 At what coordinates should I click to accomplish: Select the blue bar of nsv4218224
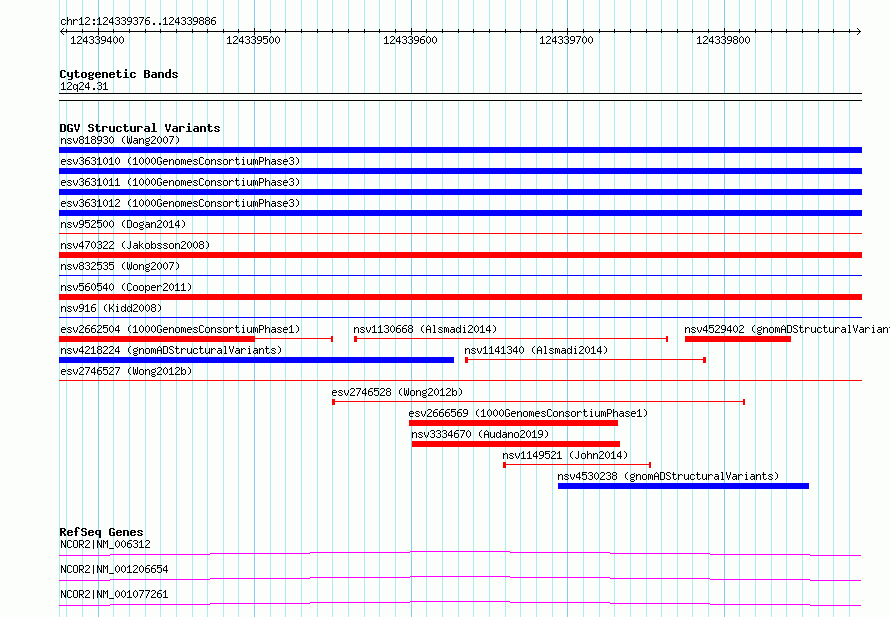coord(257,360)
